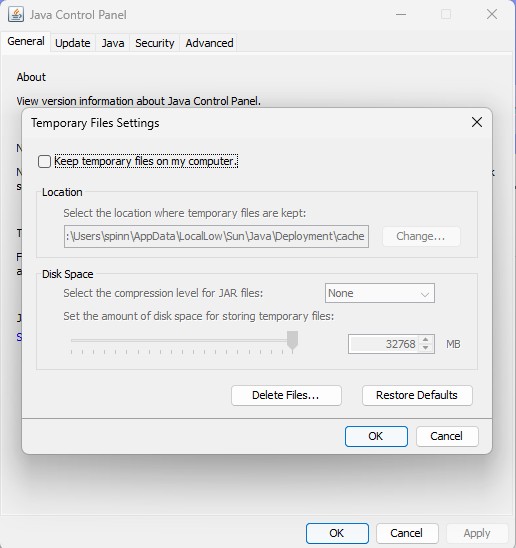Click the Change... location button
The image size is (516, 548).
(421, 237)
